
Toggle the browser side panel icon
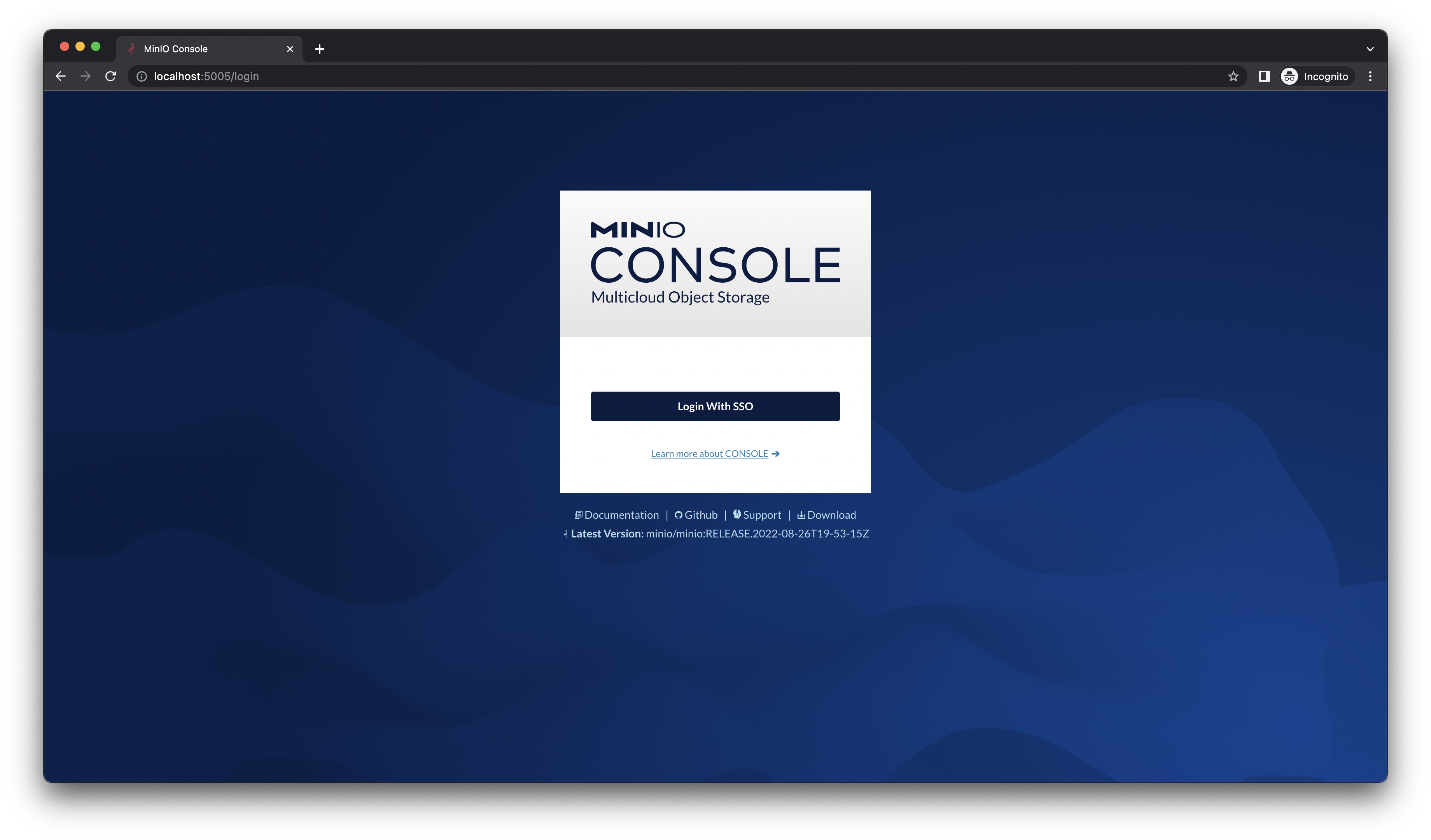coord(1264,76)
